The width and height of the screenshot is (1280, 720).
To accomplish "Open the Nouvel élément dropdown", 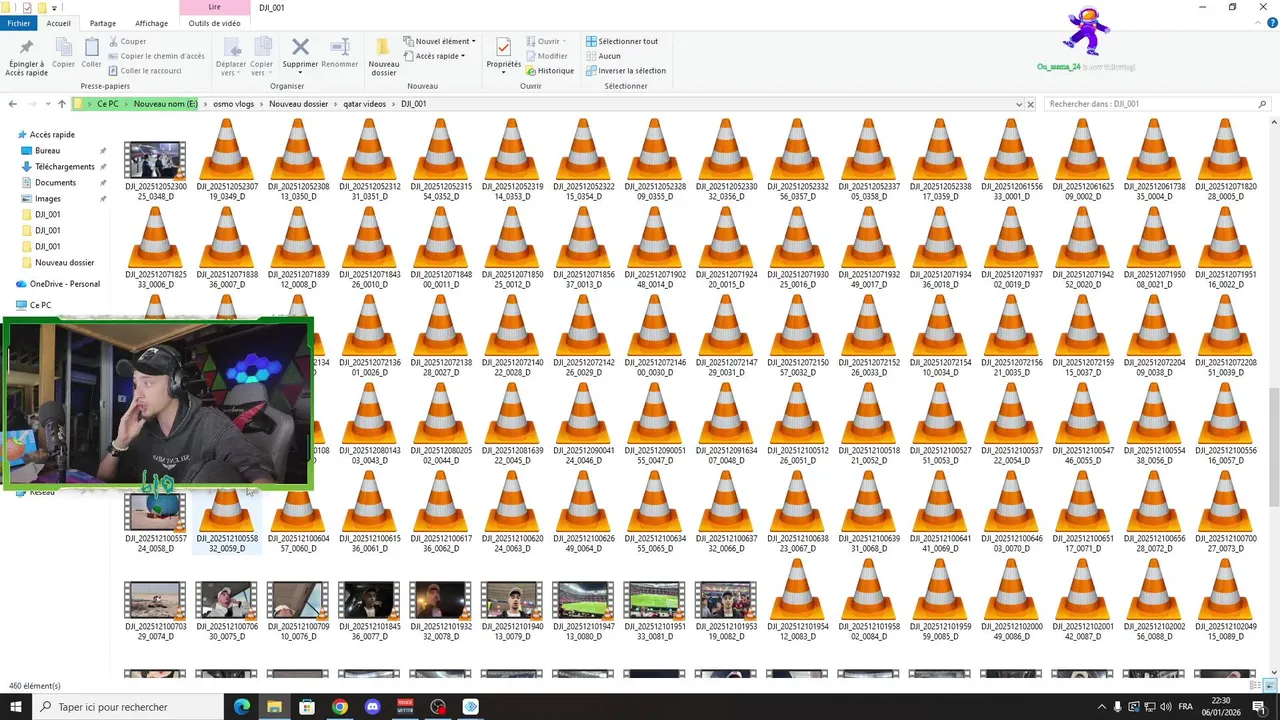I will click(440, 41).
